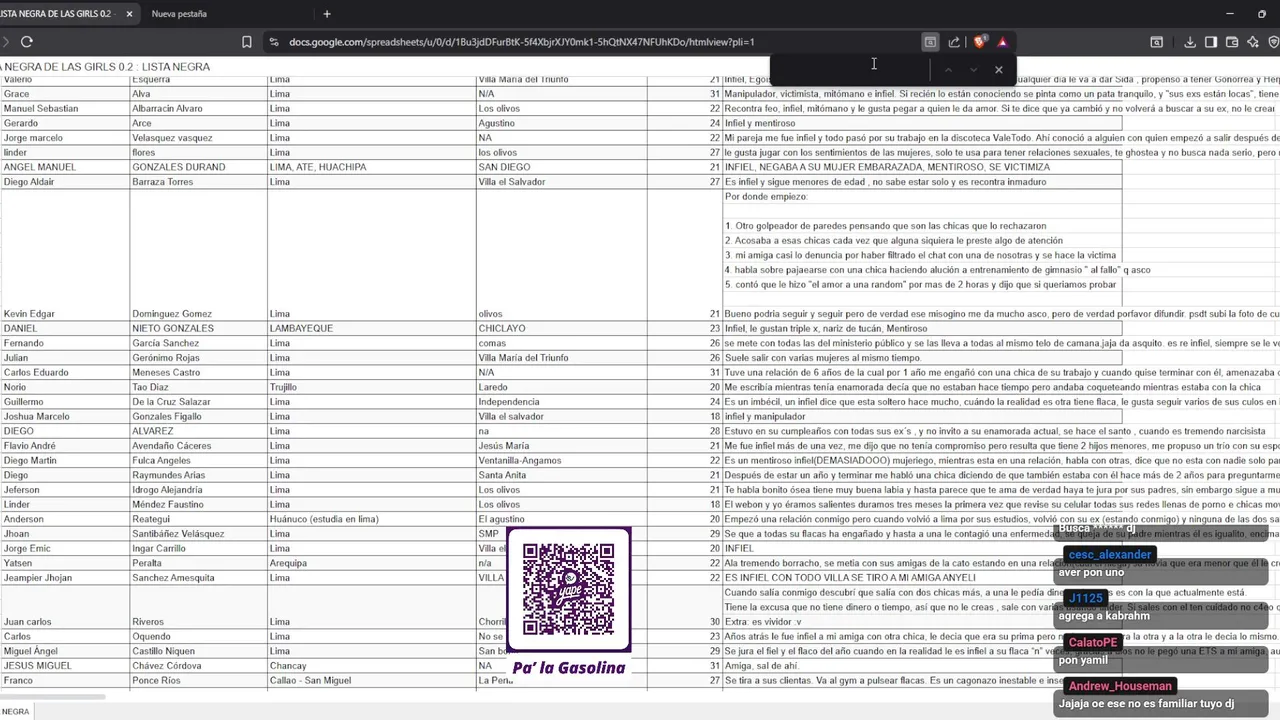This screenshot has width=1280, height=720.
Task: Open site settings icon beside the URL
Action: click(x=273, y=42)
